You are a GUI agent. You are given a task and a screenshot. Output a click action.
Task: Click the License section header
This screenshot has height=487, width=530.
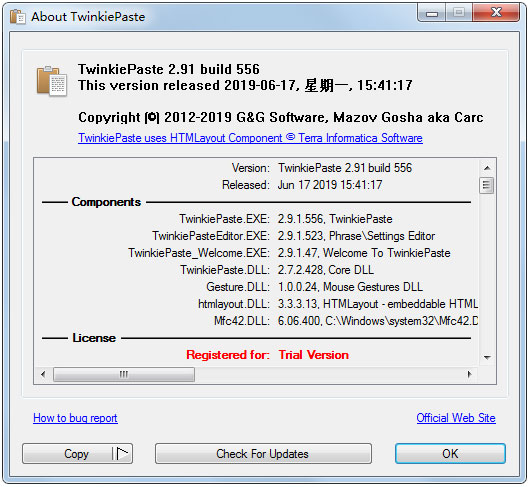pos(94,338)
